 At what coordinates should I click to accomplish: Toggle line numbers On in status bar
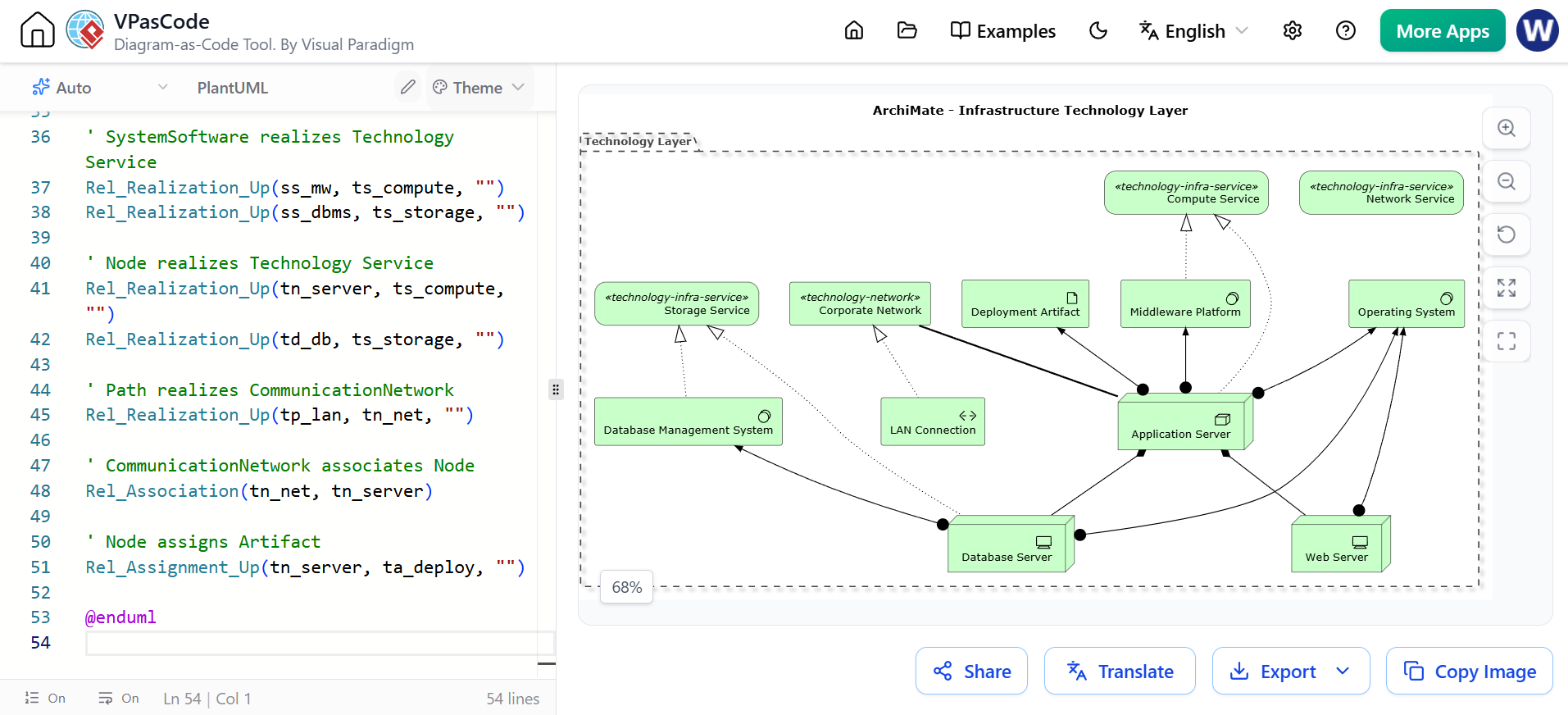[x=45, y=699]
